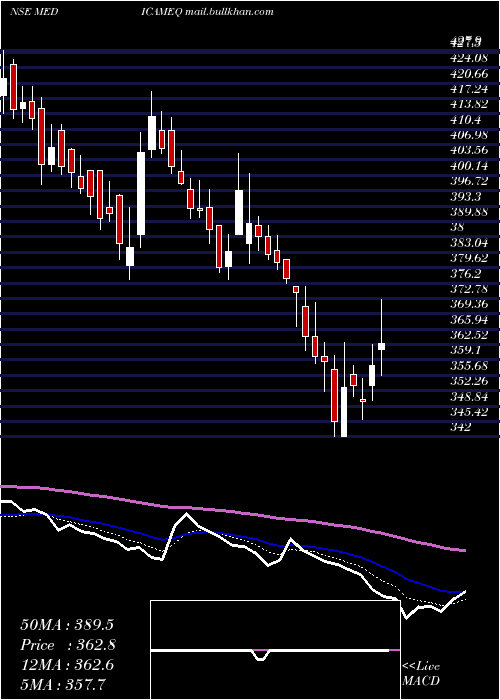Click the 342 price axis label
Viewport: 500px width, 700px height.
click(461, 427)
